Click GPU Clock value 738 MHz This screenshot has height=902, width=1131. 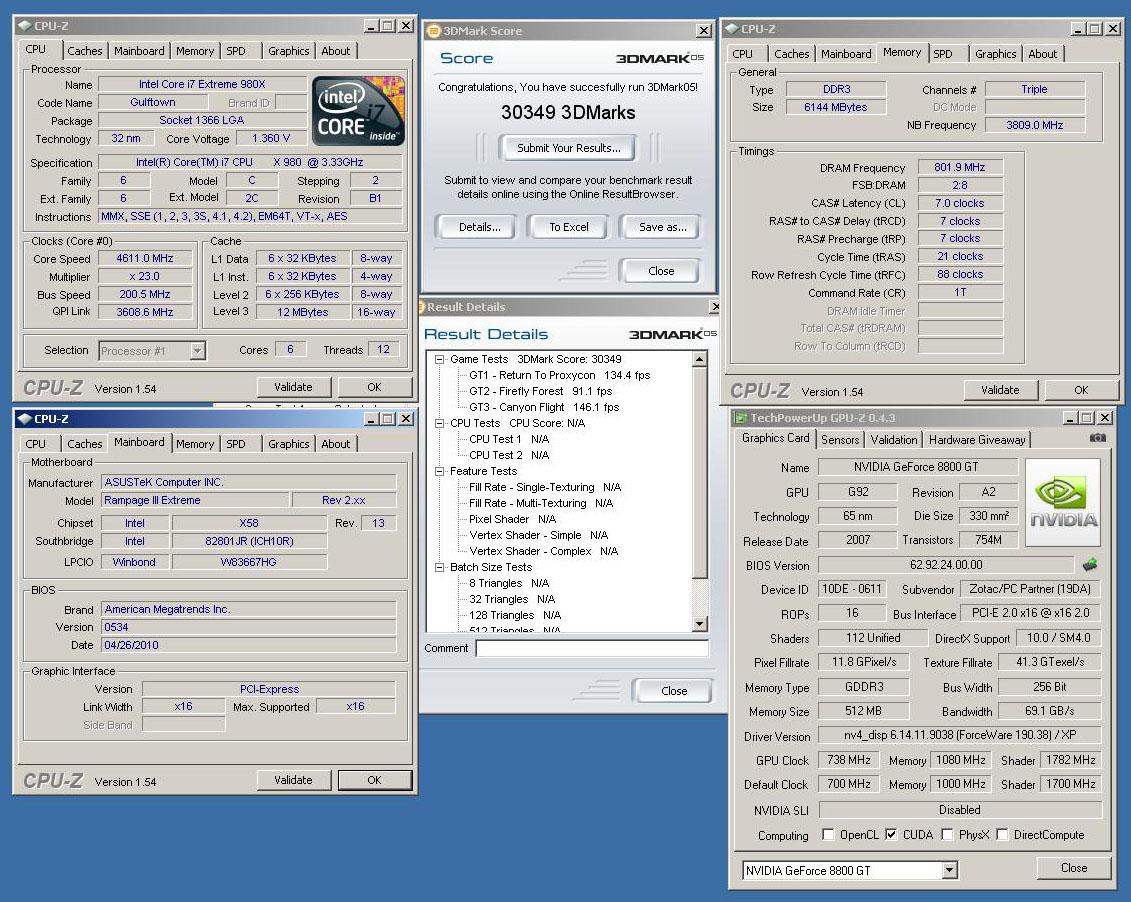[849, 760]
